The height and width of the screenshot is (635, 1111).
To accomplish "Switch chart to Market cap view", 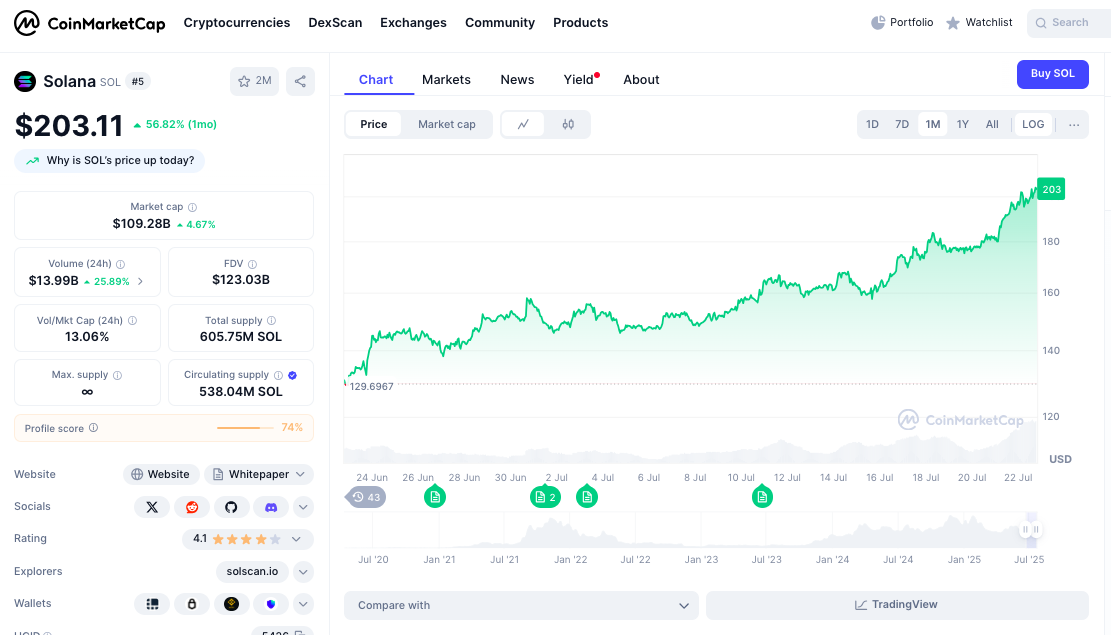I will tap(447, 124).
